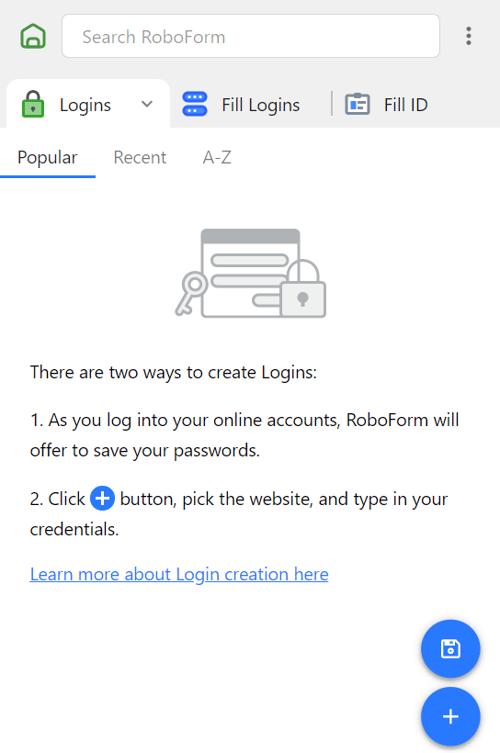This screenshot has height=753, width=500.
Task: Switch to the Recent tab
Action: pos(140,158)
